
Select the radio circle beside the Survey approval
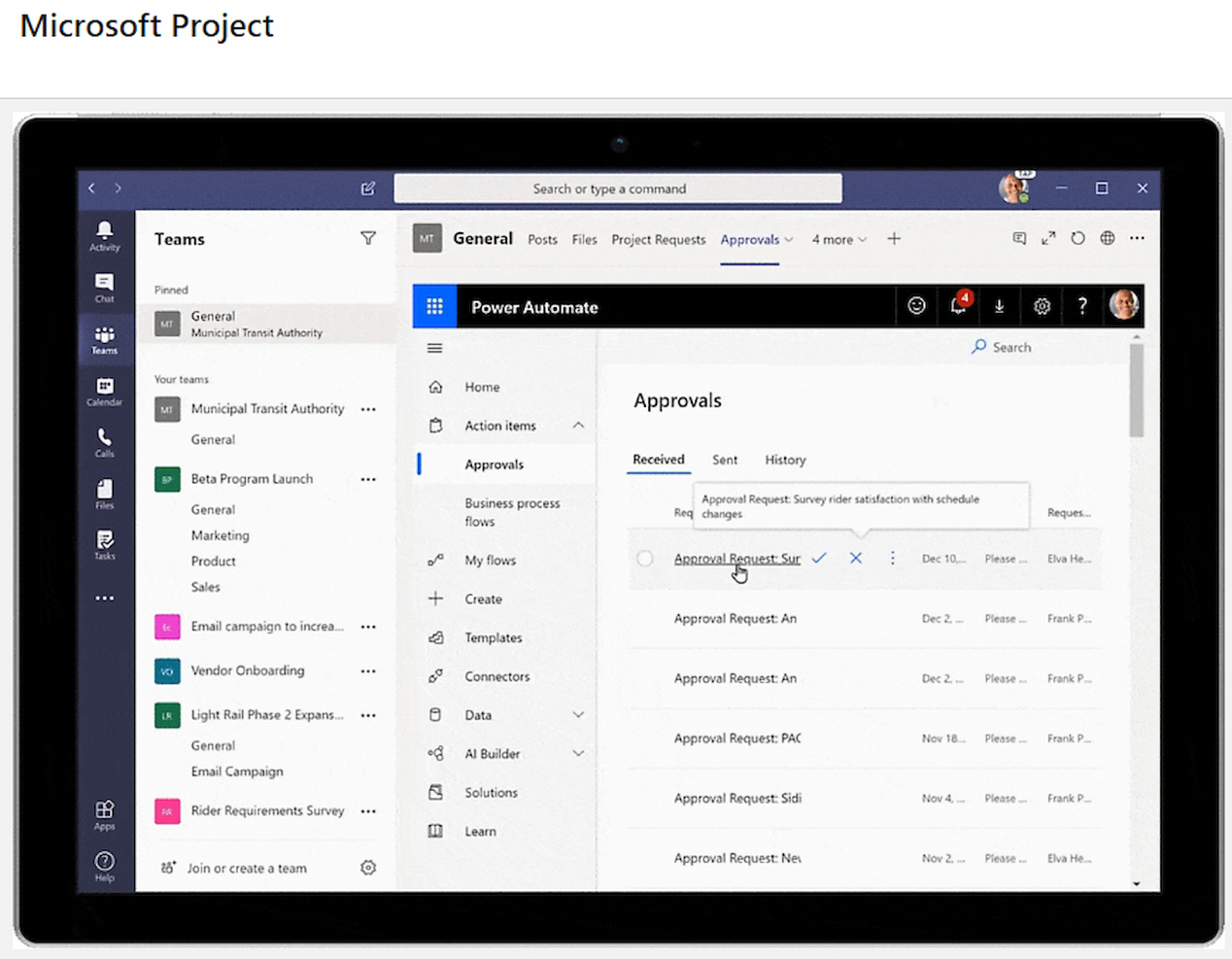(644, 559)
